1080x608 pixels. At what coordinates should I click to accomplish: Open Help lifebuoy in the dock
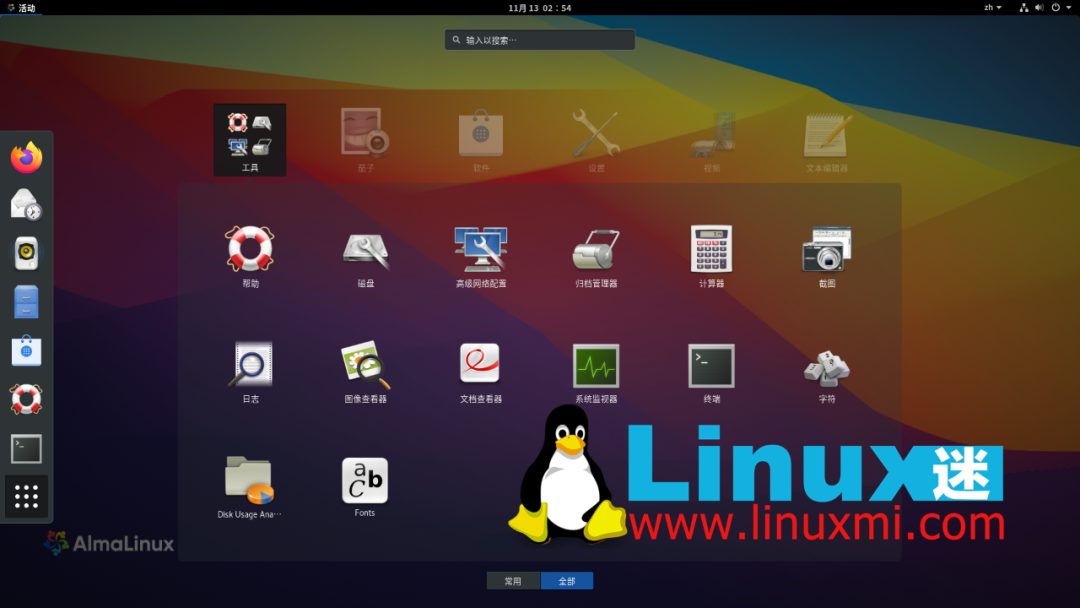click(x=26, y=399)
